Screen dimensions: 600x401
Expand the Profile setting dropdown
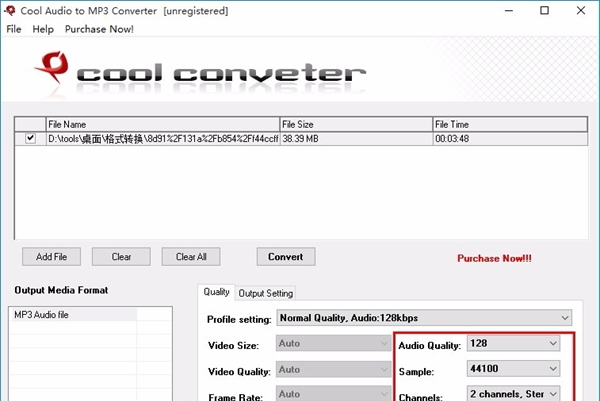pyautogui.click(x=424, y=318)
